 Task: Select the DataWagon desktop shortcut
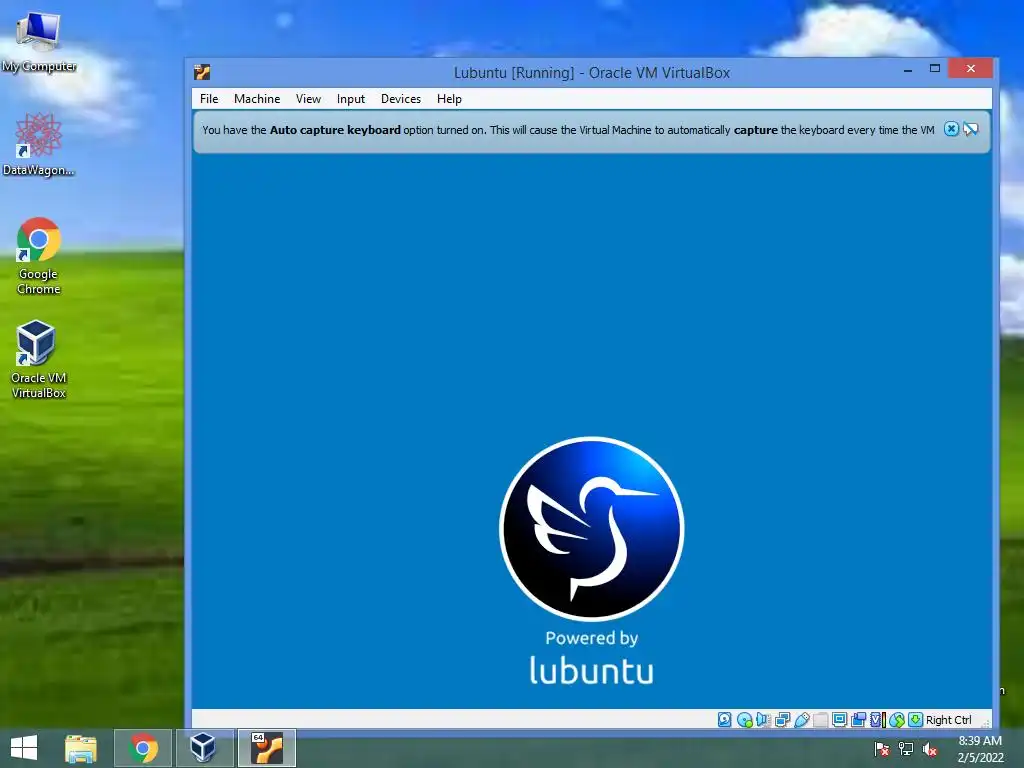(x=39, y=144)
